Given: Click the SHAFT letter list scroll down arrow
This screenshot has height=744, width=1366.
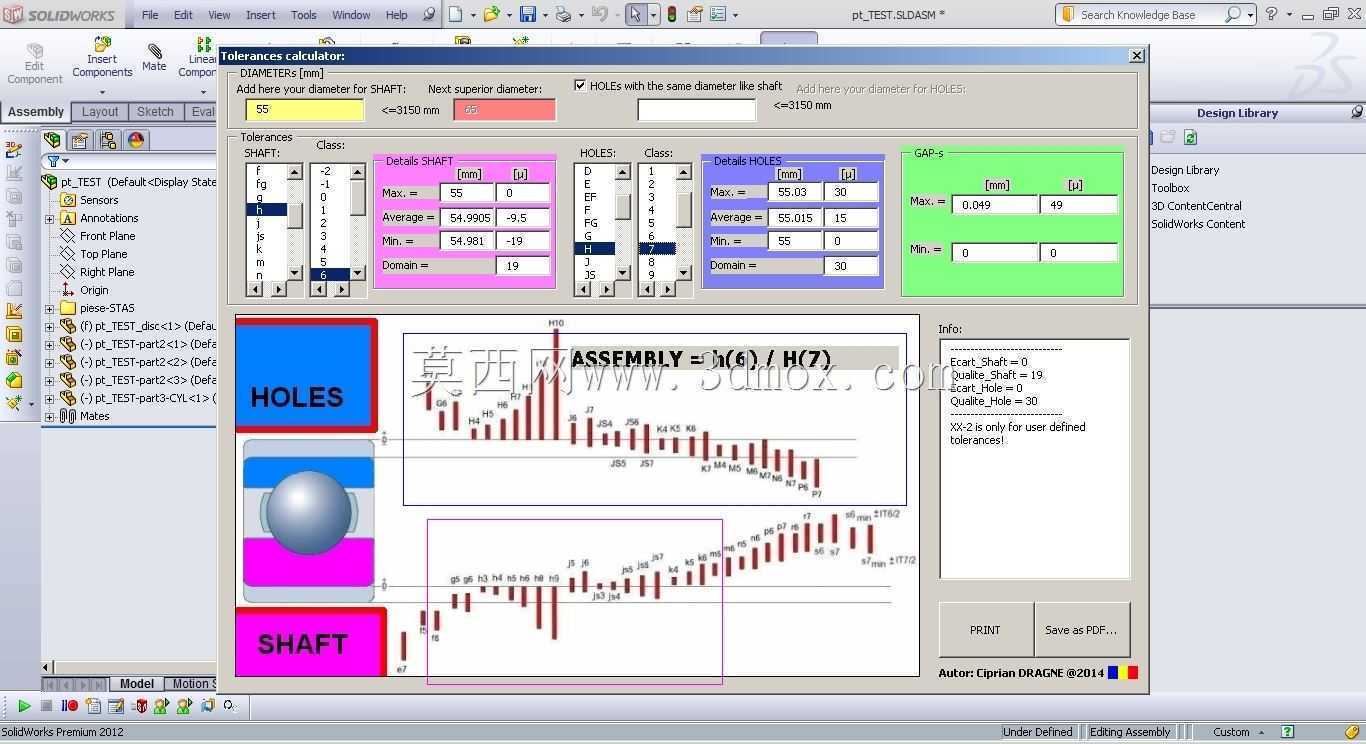Looking at the screenshot, I should (295, 273).
